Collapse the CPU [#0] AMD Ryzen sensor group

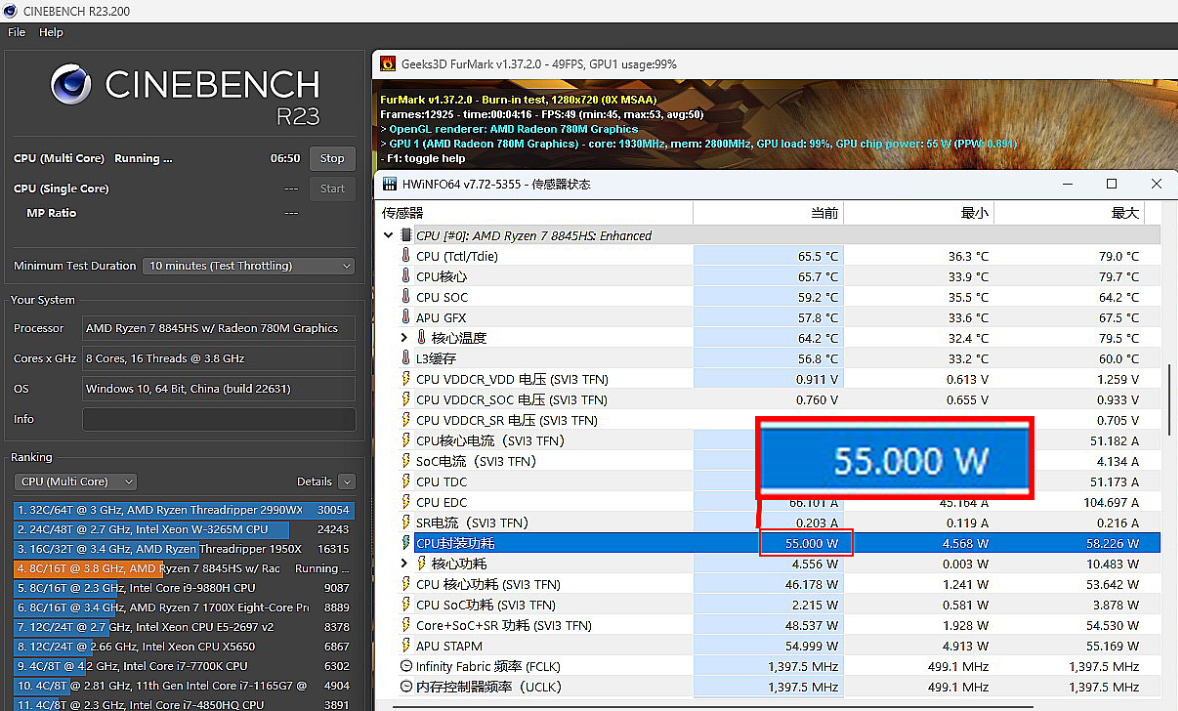pyautogui.click(x=389, y=236)
